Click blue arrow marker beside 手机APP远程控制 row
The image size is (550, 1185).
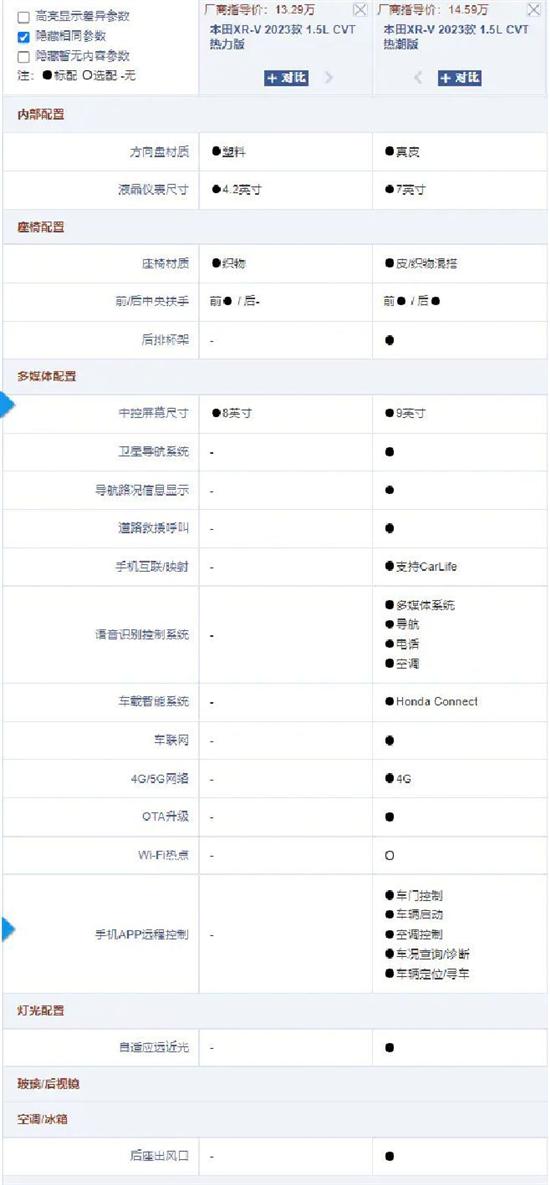(8, 929)
